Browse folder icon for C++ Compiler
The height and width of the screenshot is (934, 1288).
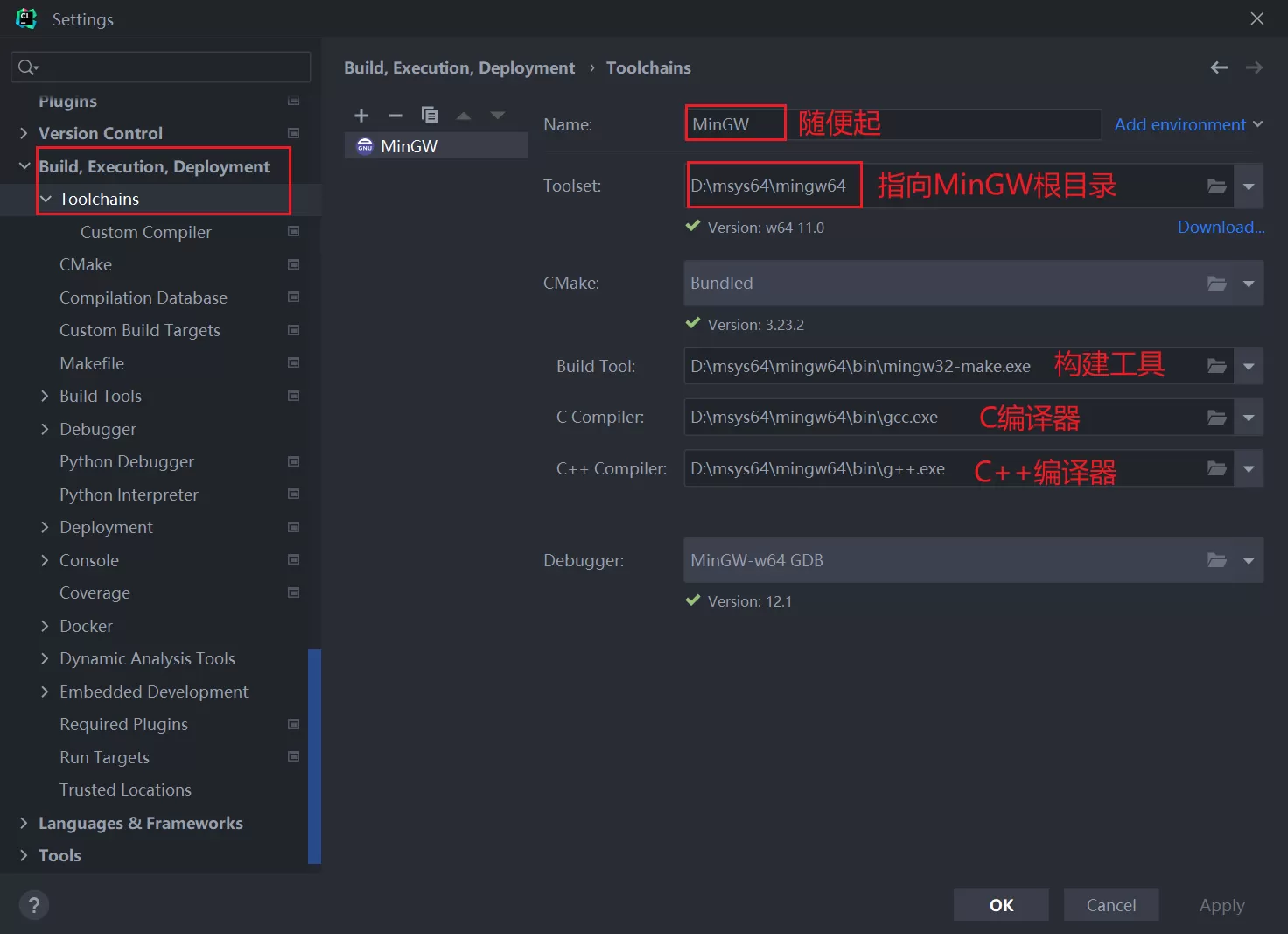coord(1217,468)
